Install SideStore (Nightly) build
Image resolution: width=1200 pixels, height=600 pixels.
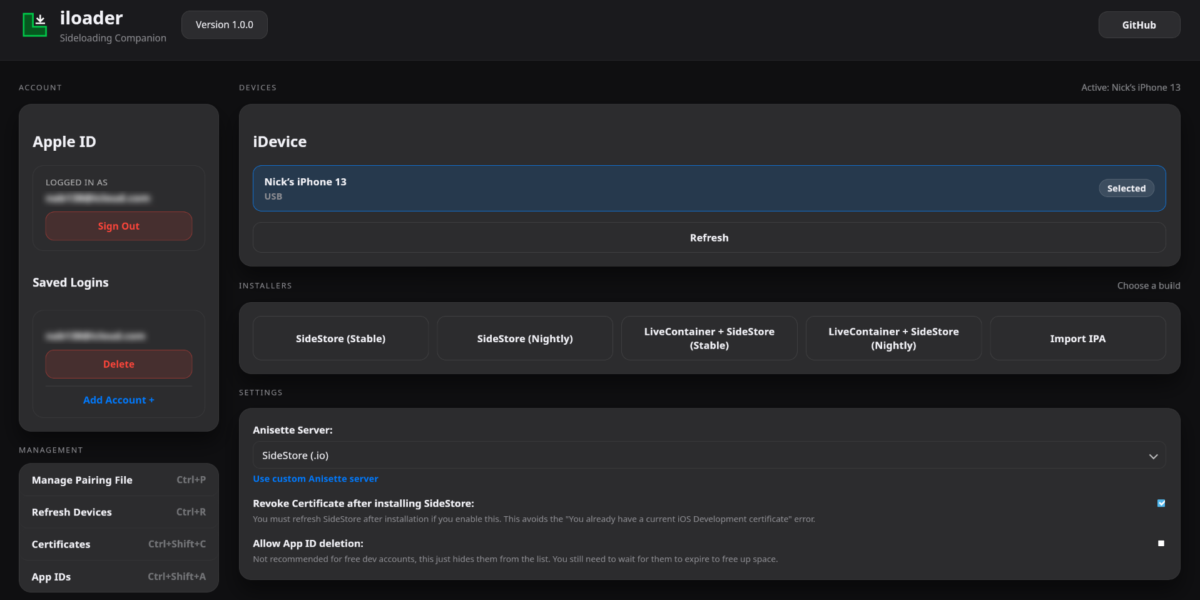524,338
